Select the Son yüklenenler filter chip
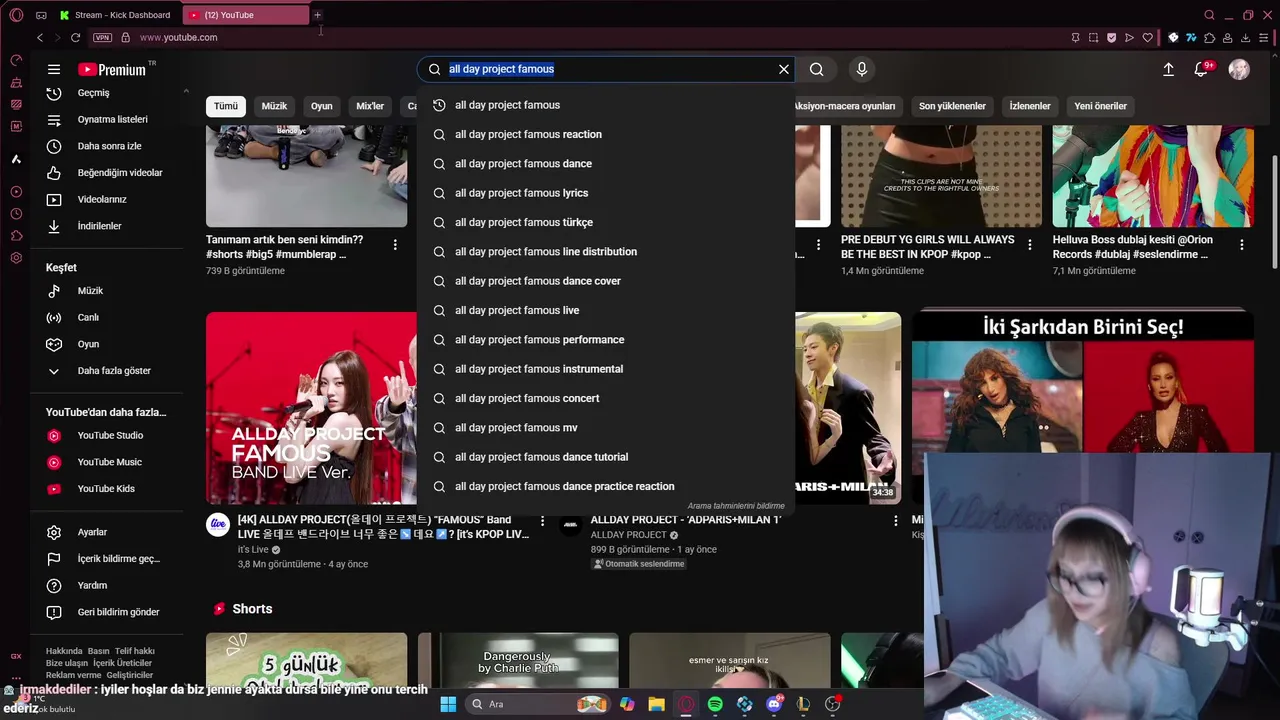The image size is (1280, 720). point(952,106)
